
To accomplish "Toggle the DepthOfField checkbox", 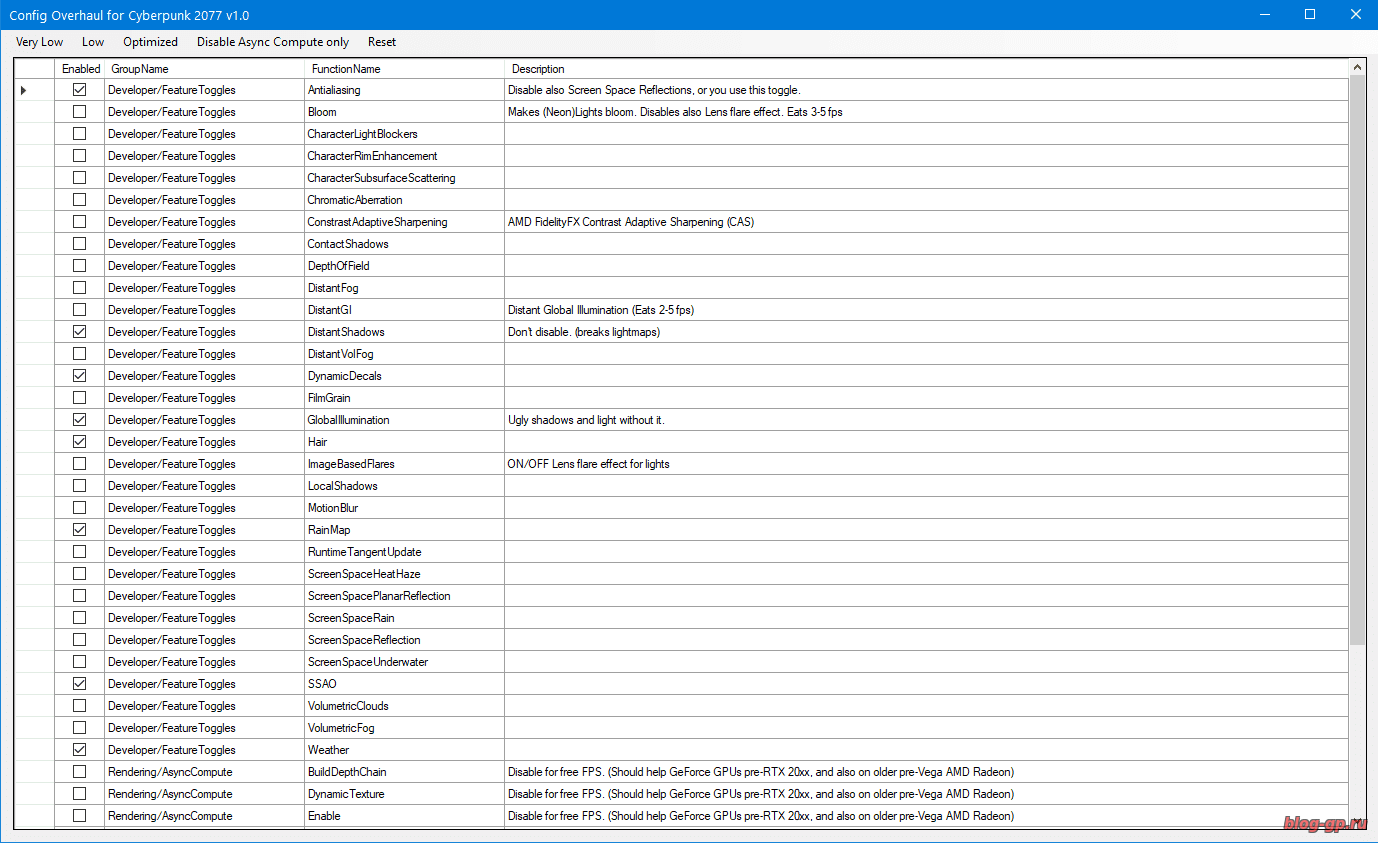I will (x=80, y=266).
